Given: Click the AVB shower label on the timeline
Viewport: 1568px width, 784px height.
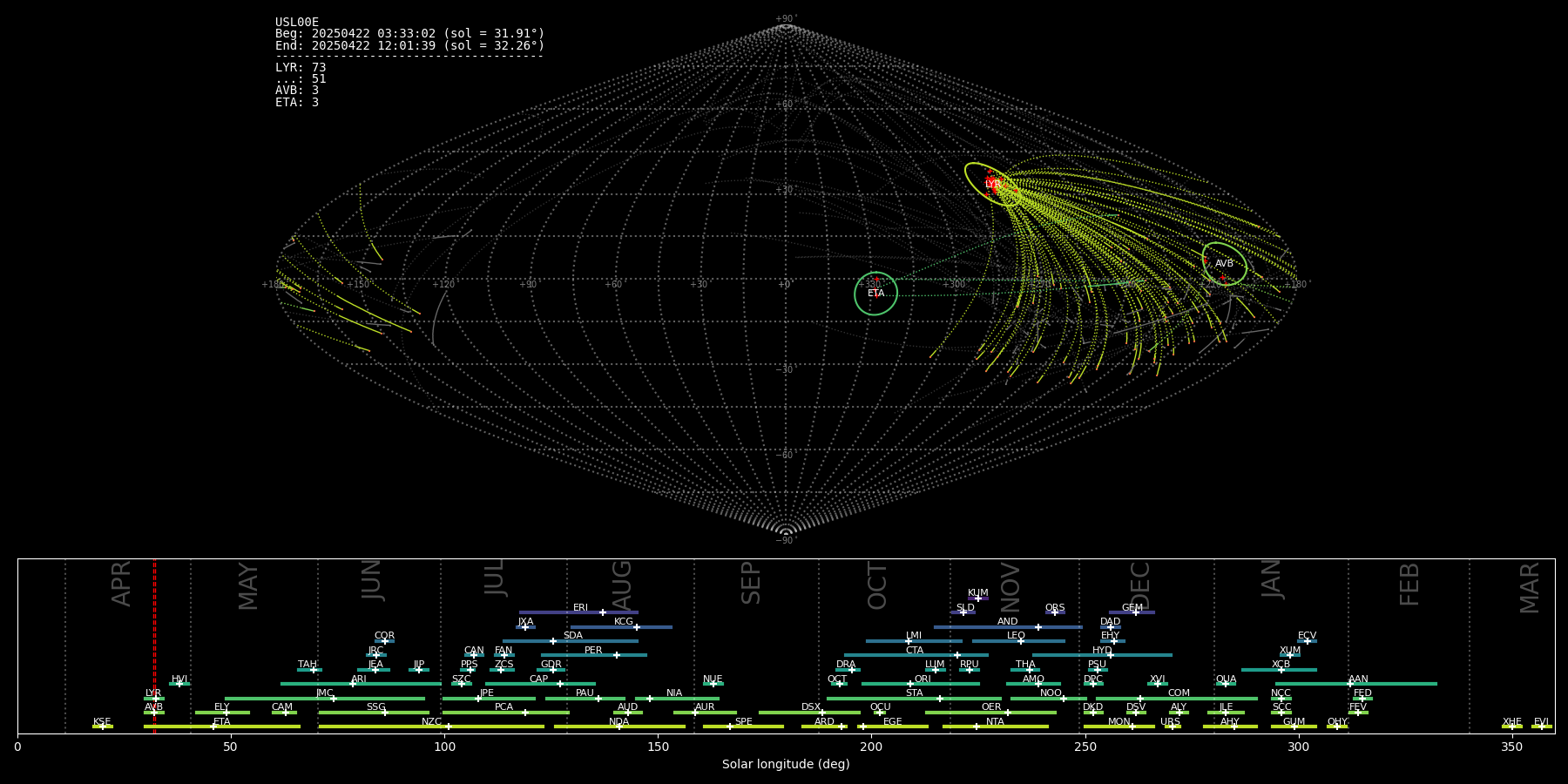Looking at the screenshot, I should tap(153, 707).
